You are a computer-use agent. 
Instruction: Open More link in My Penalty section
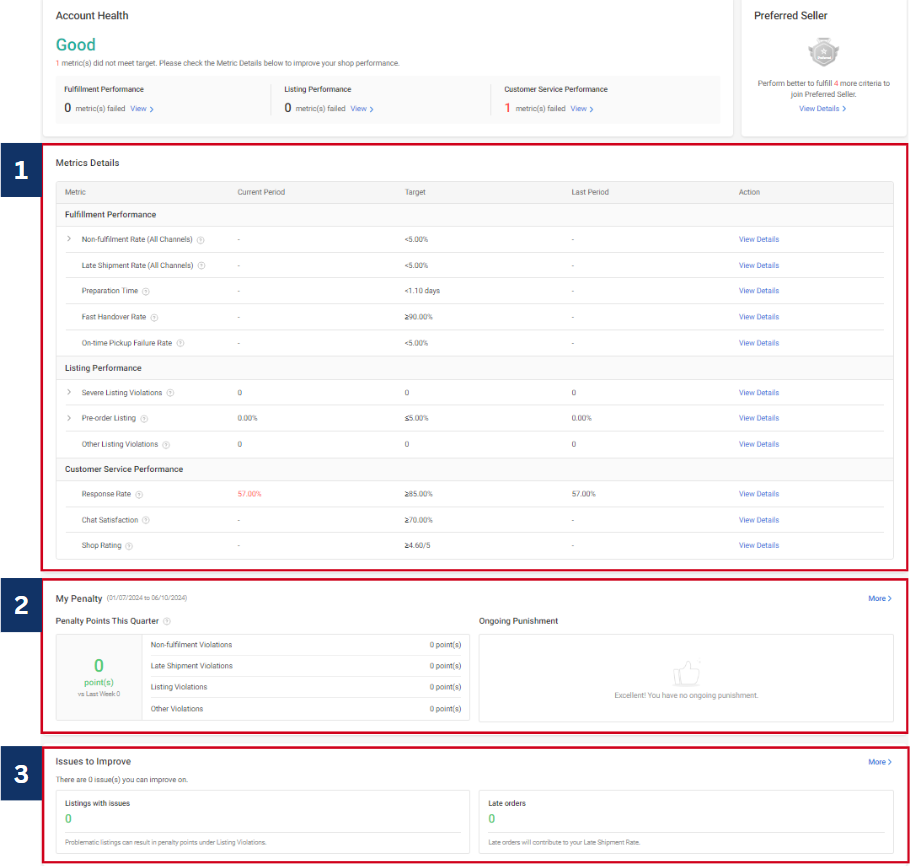tap(879, 599)
